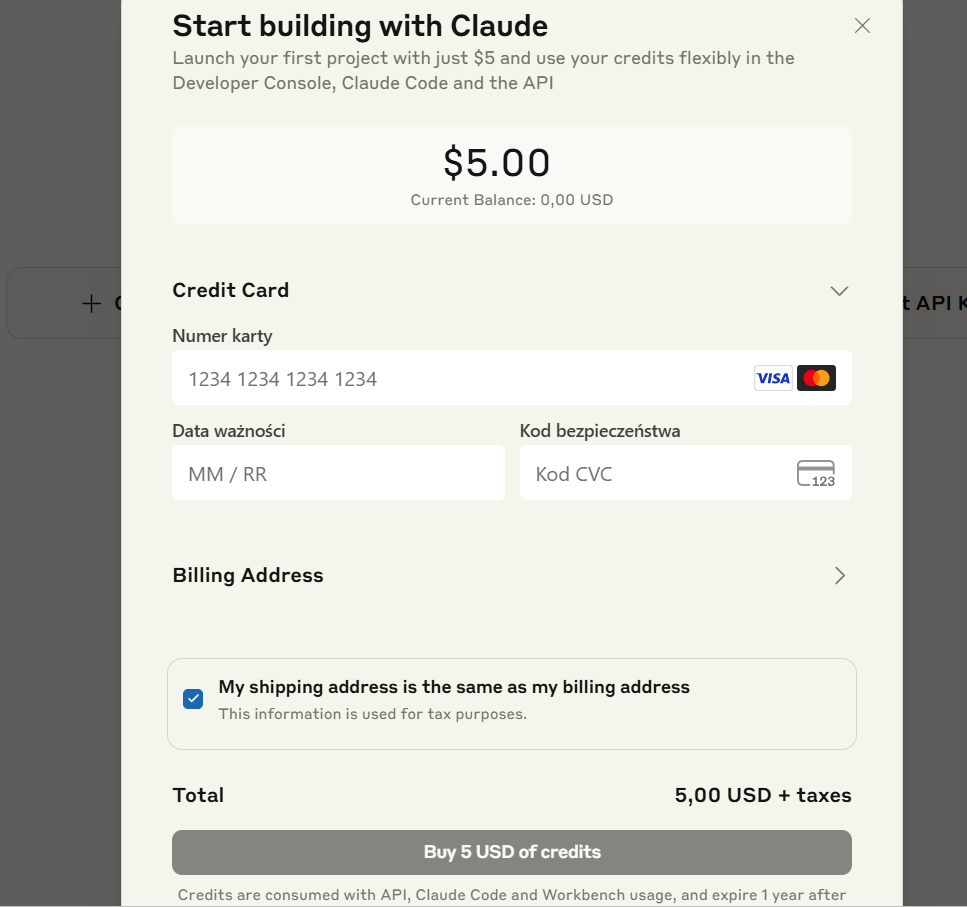Uncheck the shipping address same as billing checkbox
The width and height of the screenshot is (967, 907).
(x=193, y=699)
